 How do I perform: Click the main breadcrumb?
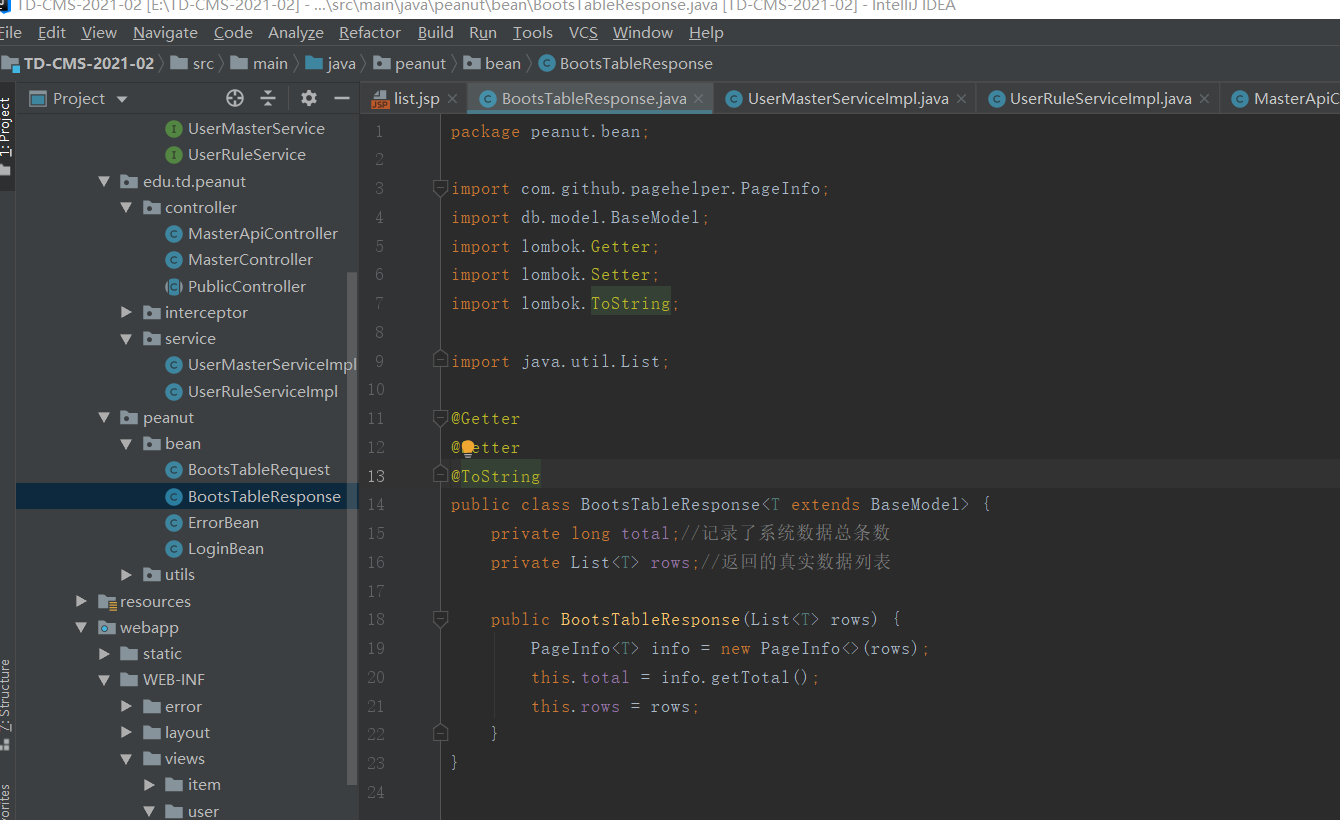point(259,63)
